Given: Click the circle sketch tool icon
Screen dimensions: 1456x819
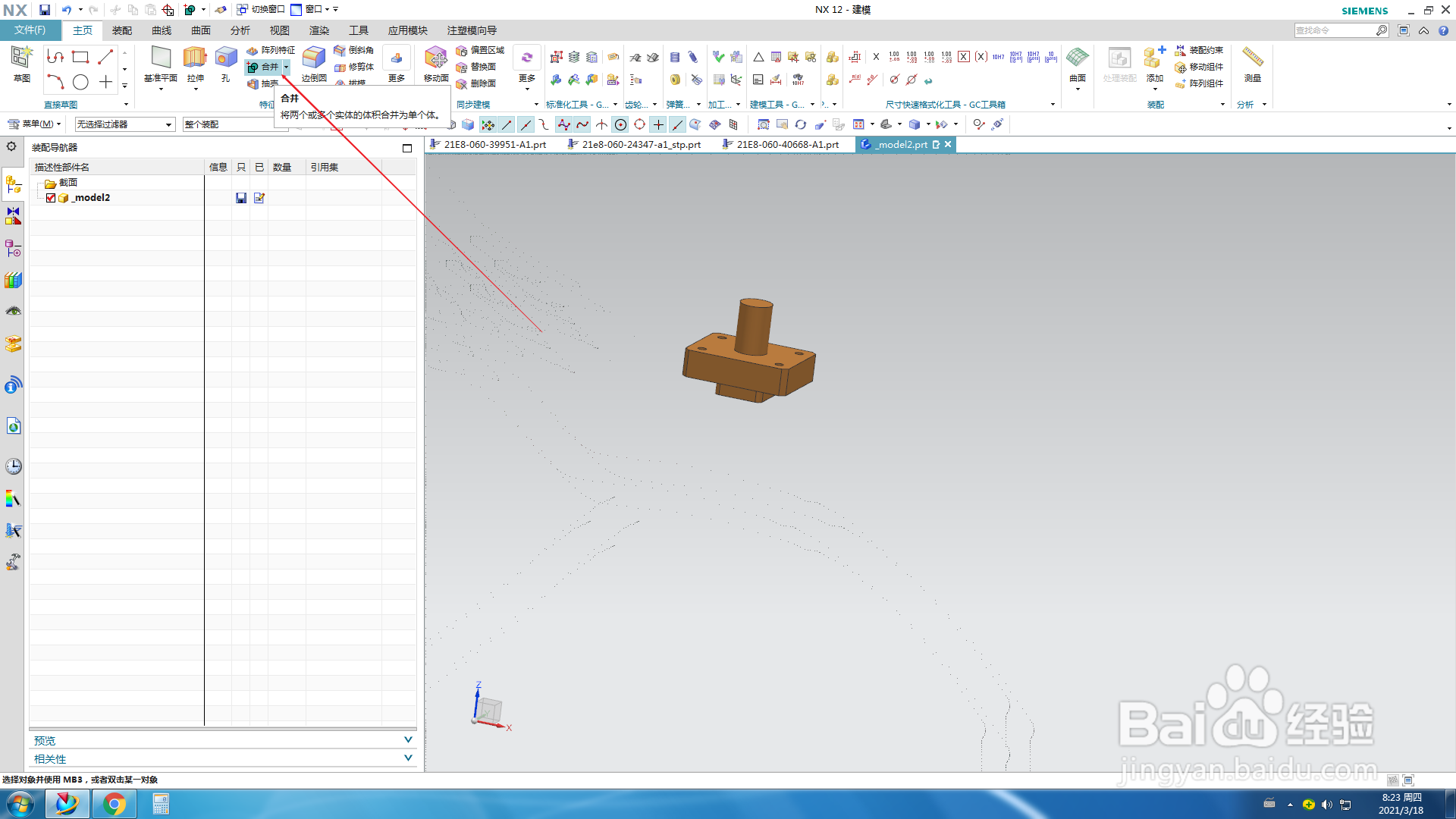Looking at the screenshot, I should point(80,82).
